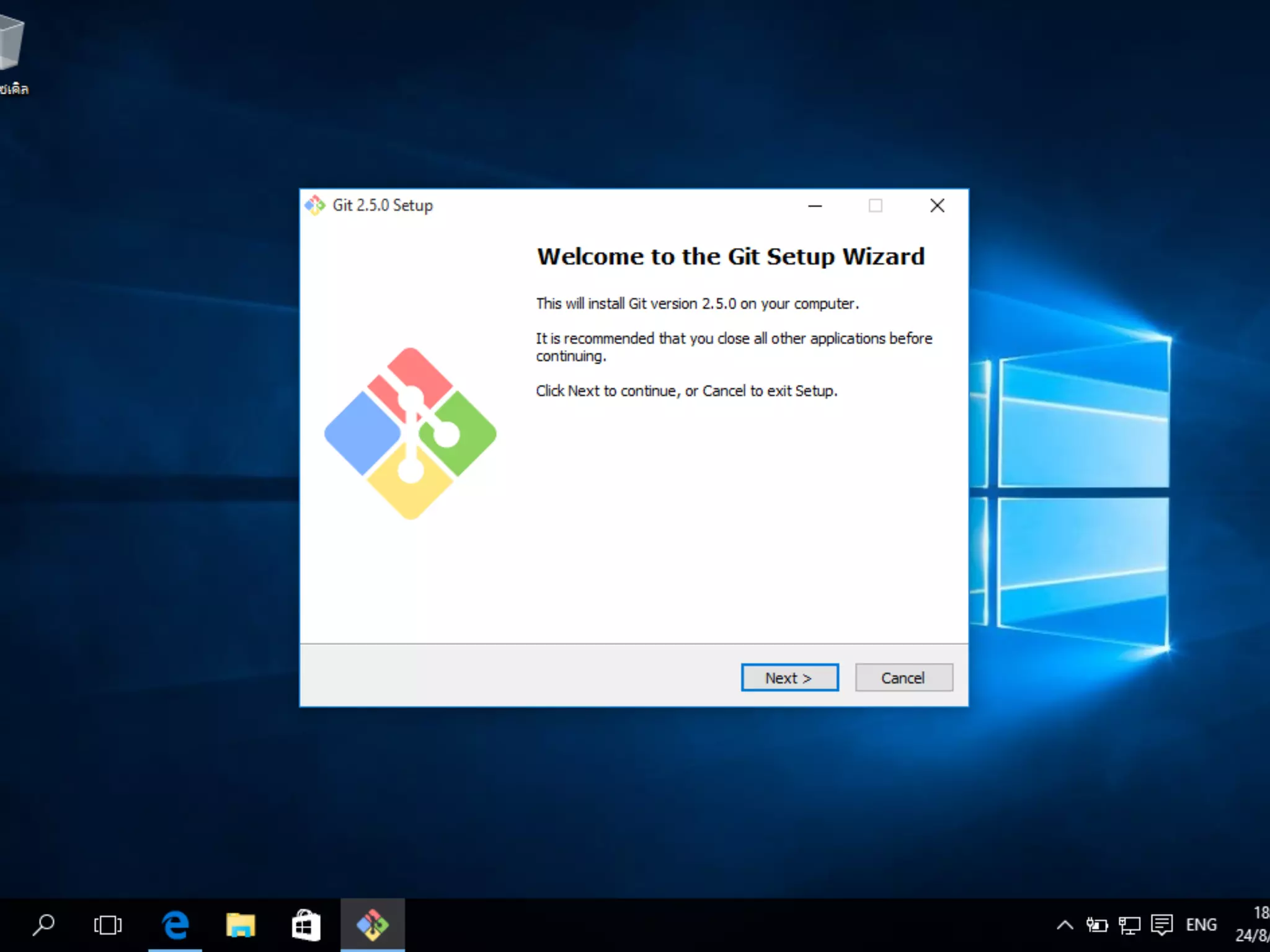Click the Welcome to Git Setup heading

coord(730,257)
